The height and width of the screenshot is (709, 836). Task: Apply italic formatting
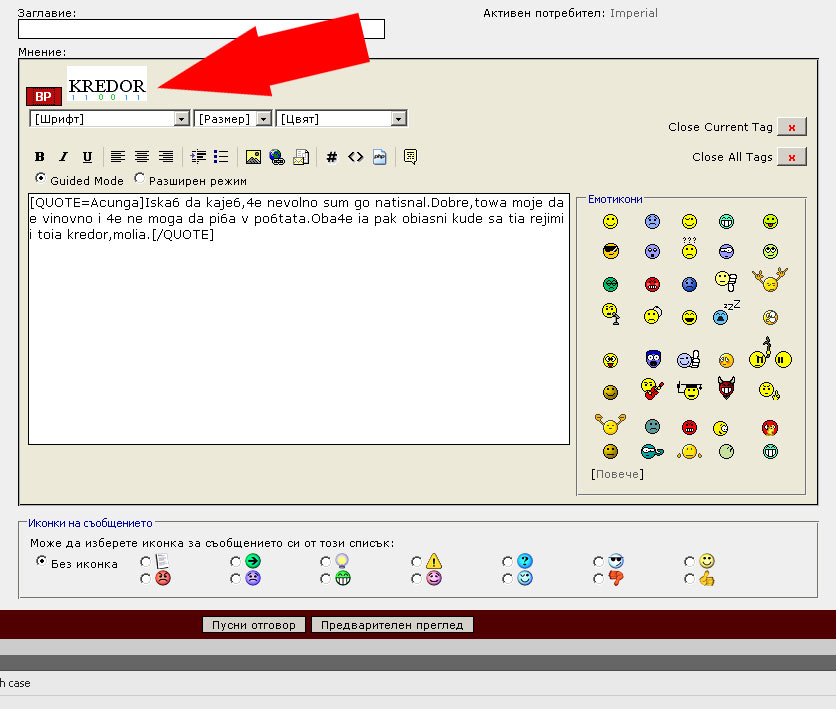pos(63,157)
